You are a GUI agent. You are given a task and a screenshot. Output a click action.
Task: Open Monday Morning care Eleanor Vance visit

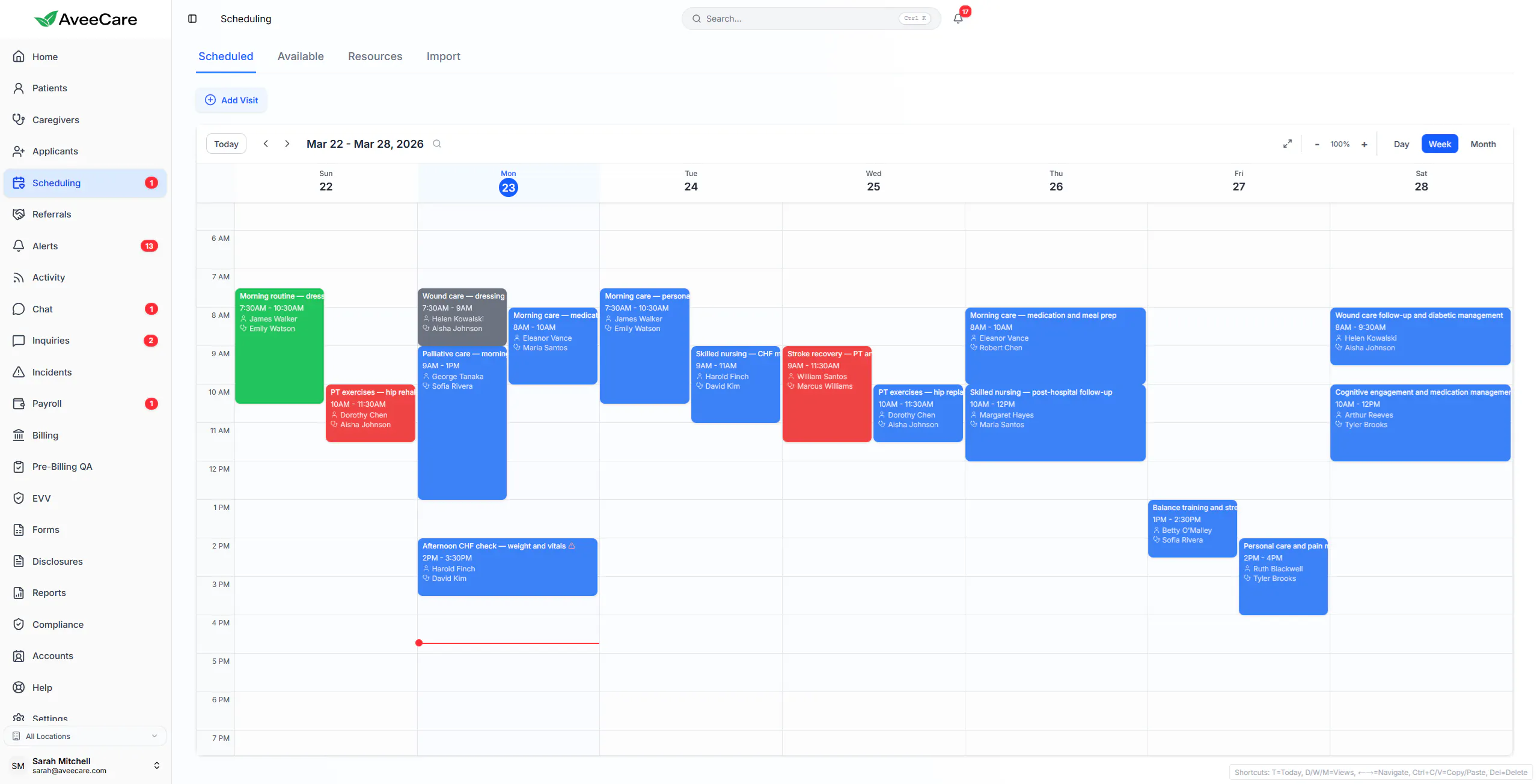[553, 346]
